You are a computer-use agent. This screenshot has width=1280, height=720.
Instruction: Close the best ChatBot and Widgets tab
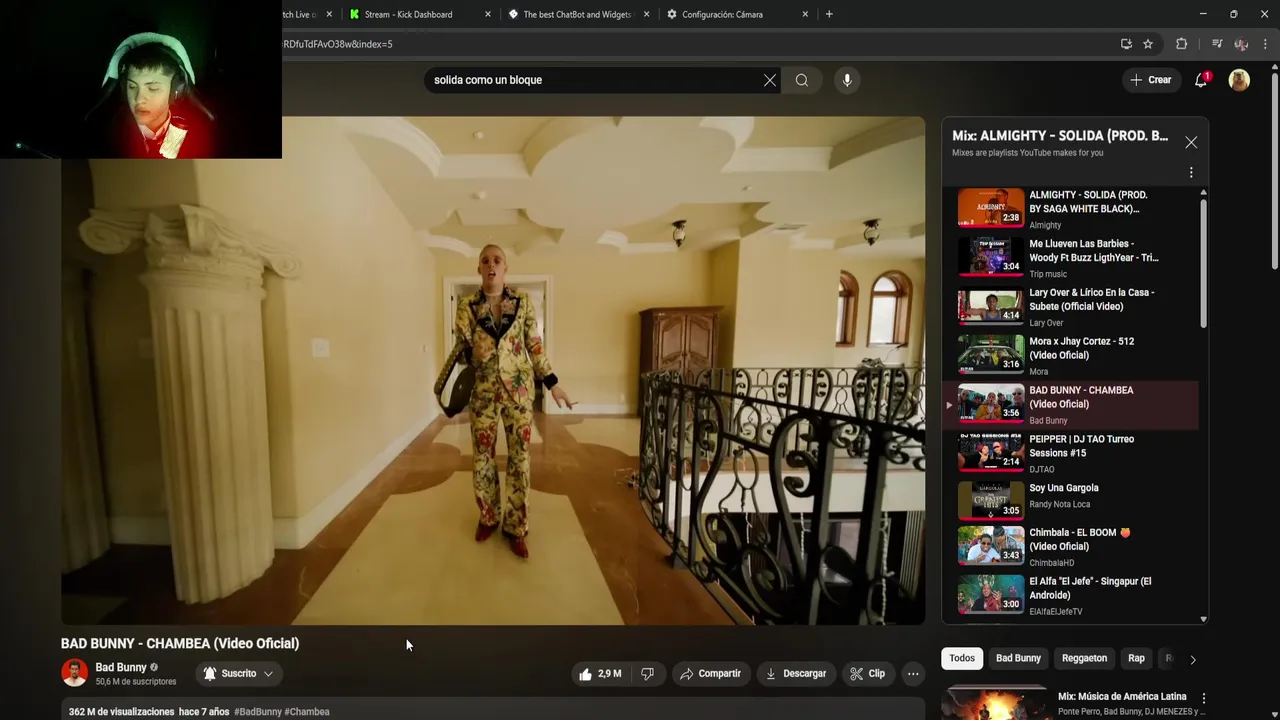click(x=647, y=14)
